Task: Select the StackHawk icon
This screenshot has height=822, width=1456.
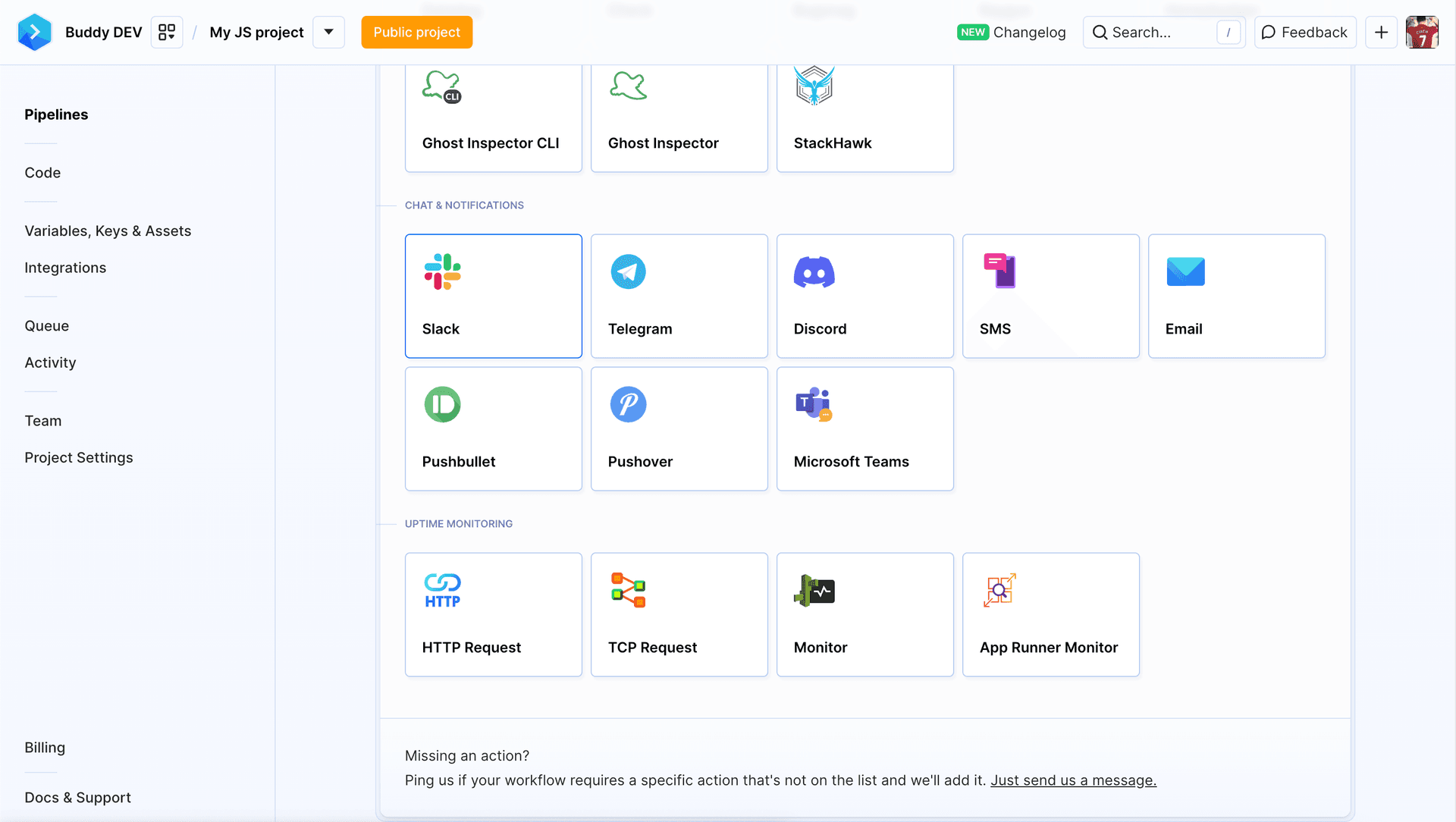Action: (814, 85)
